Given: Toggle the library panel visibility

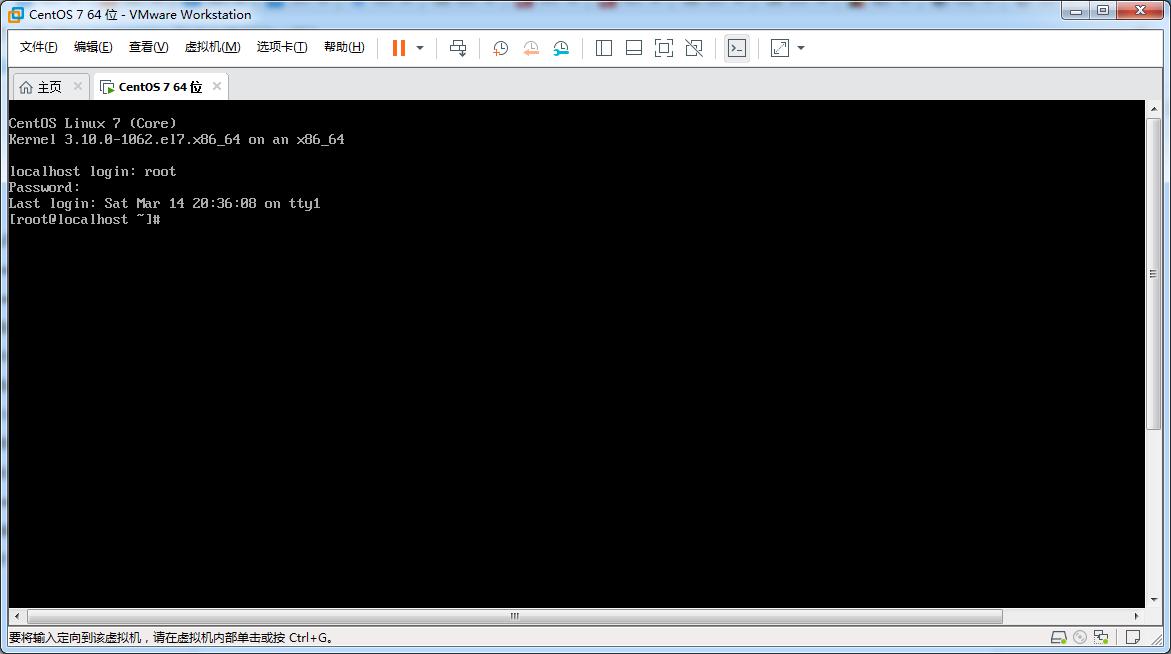Looking at the screenshot, I should [x=603, y=47].
